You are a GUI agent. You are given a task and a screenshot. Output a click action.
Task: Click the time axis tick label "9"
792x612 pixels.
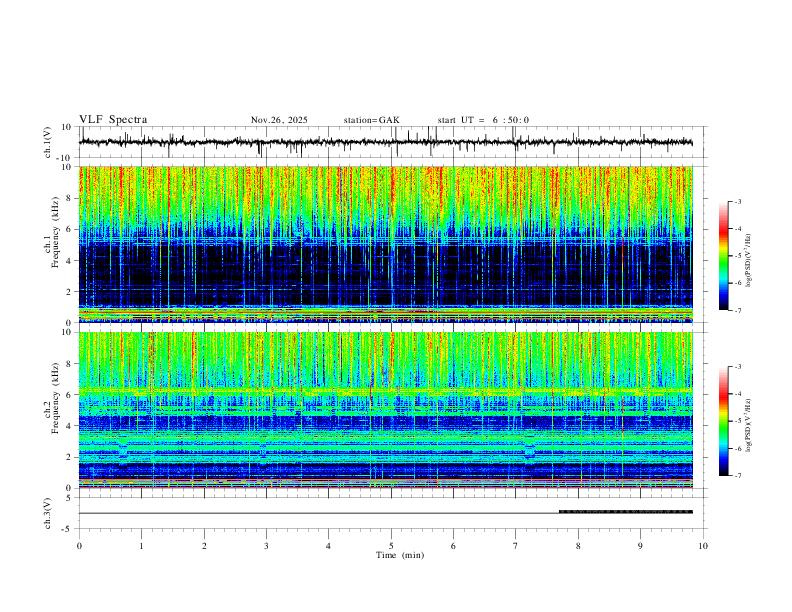640,546
